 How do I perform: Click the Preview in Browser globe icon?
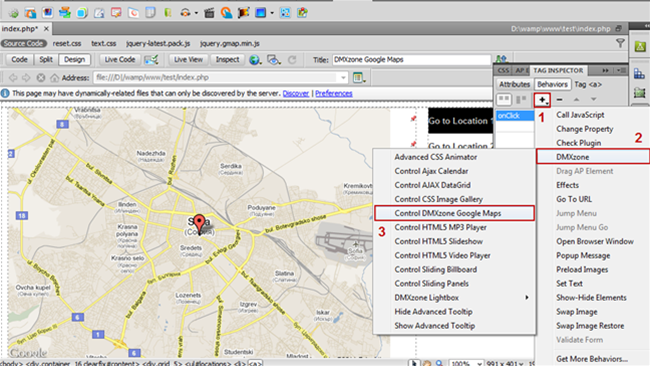[254, 60]
